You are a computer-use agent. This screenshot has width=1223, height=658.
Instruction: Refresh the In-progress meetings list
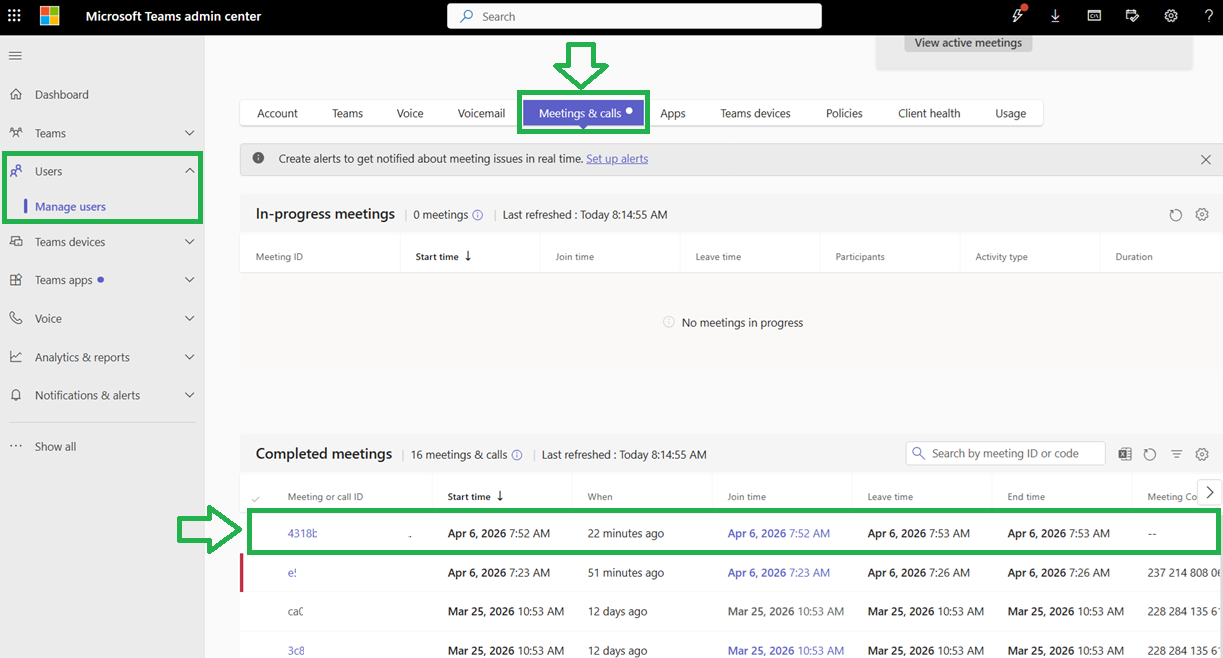pyautogui.click(x=1176, y=215)
